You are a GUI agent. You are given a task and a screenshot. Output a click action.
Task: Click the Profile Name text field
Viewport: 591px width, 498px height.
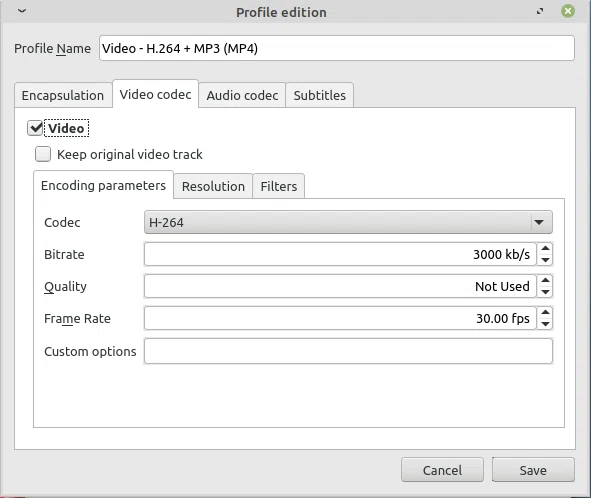[337, 48]
